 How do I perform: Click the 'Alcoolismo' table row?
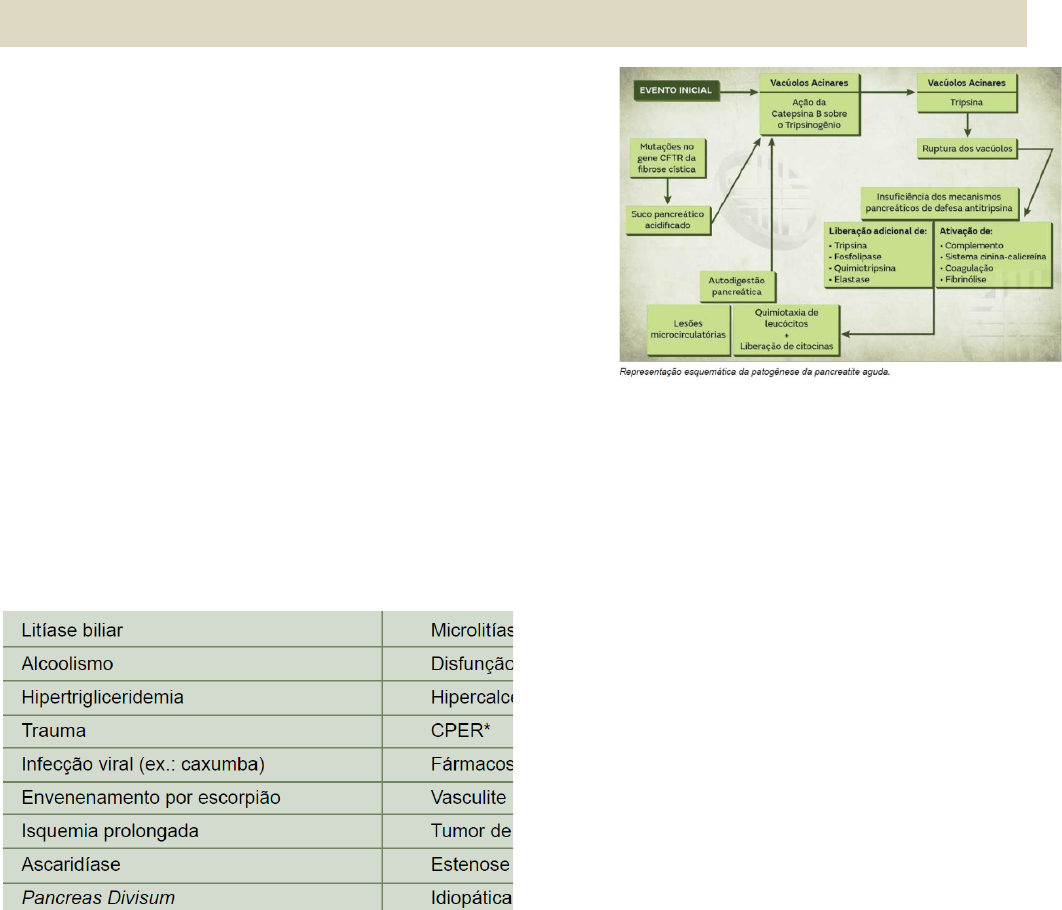[x=192, y=663]
